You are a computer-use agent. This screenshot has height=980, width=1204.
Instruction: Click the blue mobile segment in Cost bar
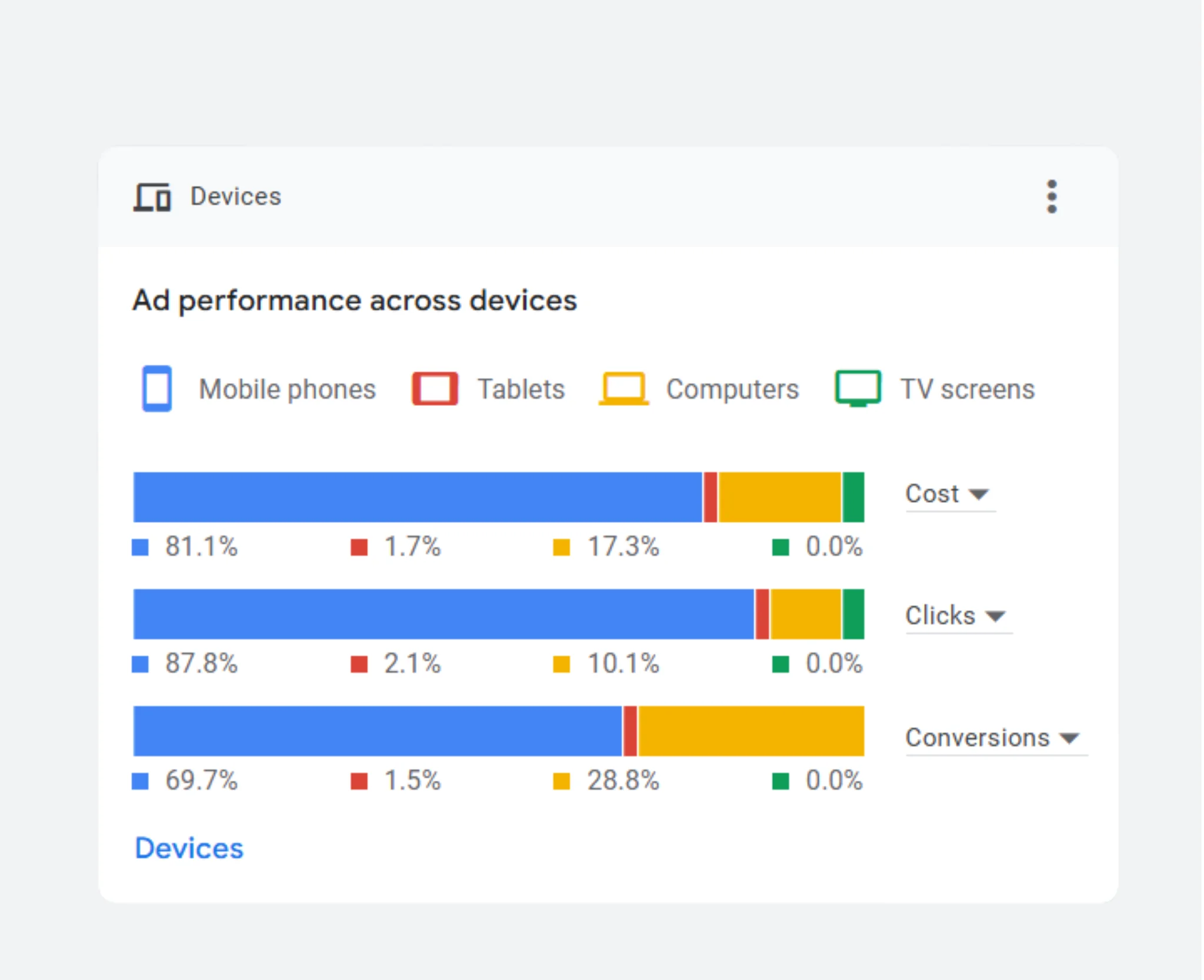pos(418,497)
